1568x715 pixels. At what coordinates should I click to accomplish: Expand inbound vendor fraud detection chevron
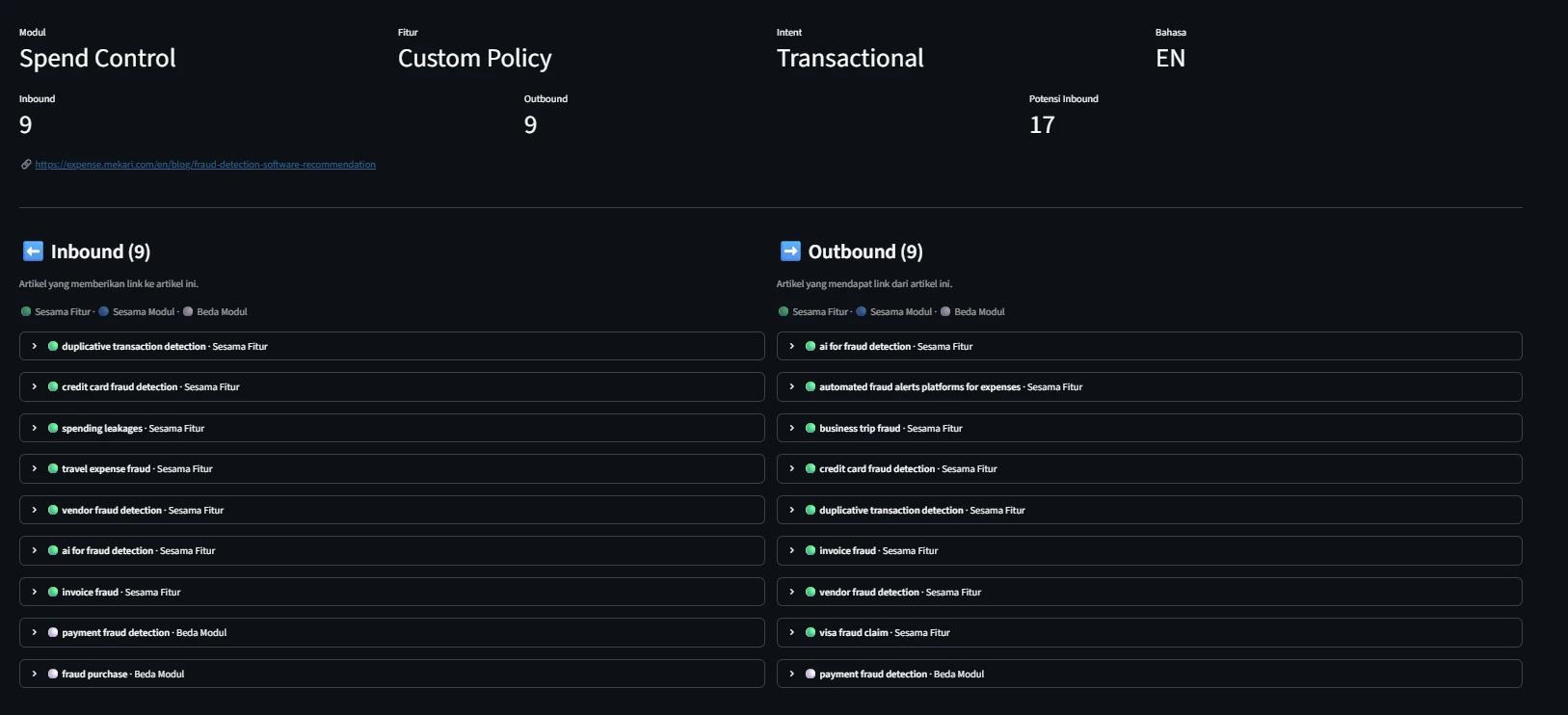(x=35, y=510)
